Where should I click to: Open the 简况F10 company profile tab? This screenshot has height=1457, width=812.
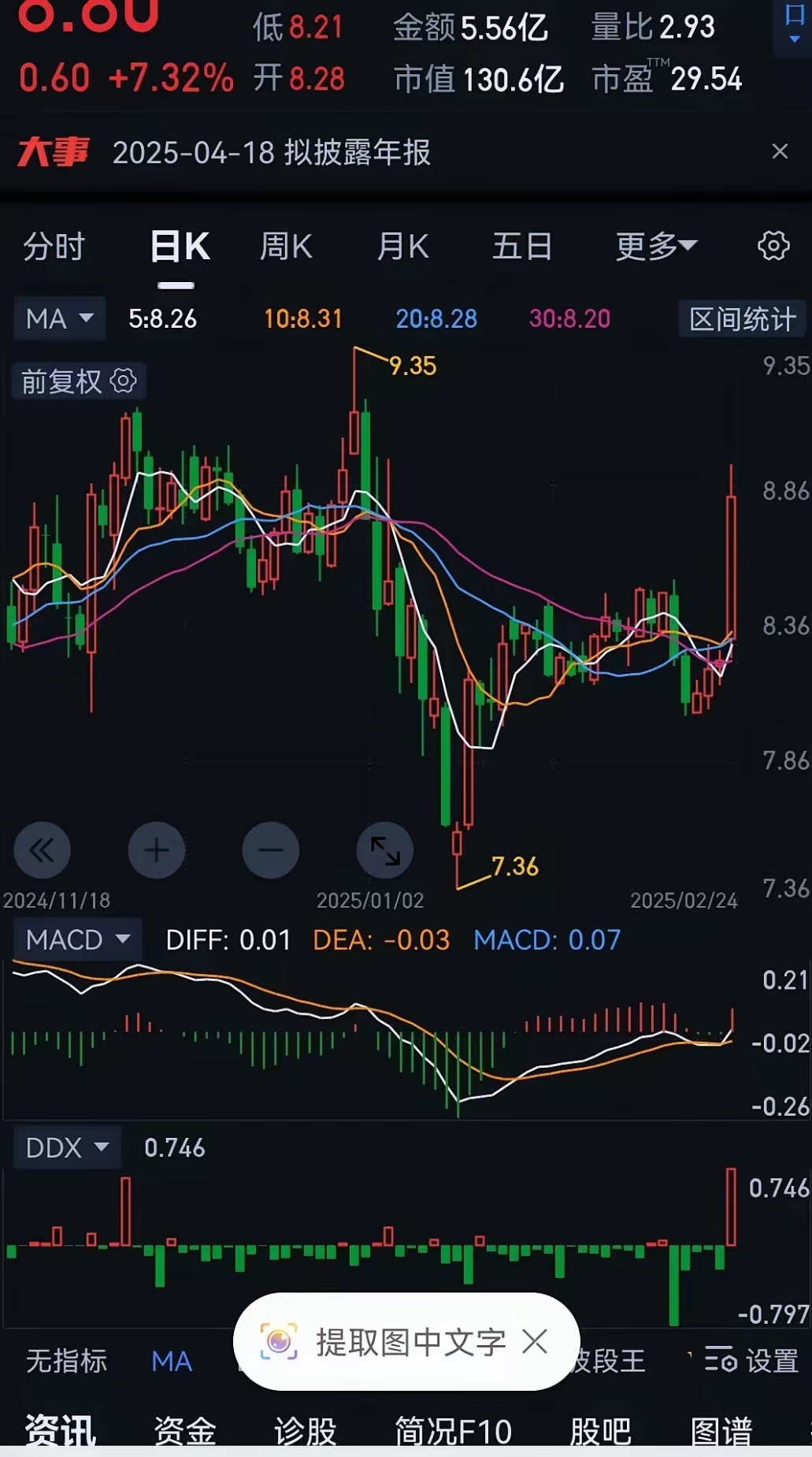pyautogui.click(x=453, y=1431)
